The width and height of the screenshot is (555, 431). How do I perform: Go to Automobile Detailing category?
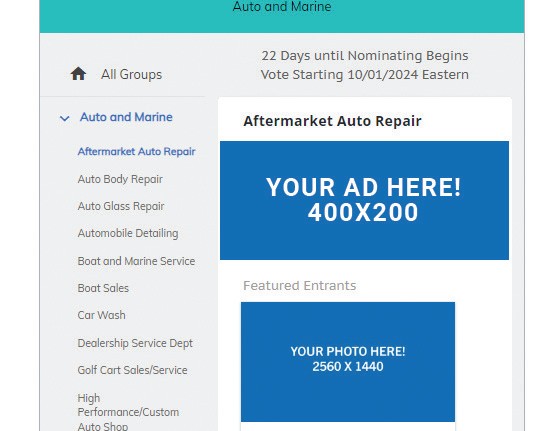click(x=128, y=234)
